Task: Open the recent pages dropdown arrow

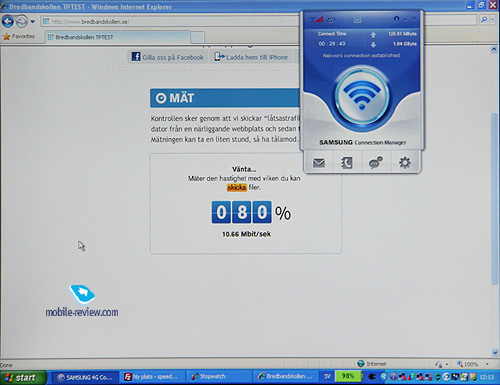Action: [32, 22]
